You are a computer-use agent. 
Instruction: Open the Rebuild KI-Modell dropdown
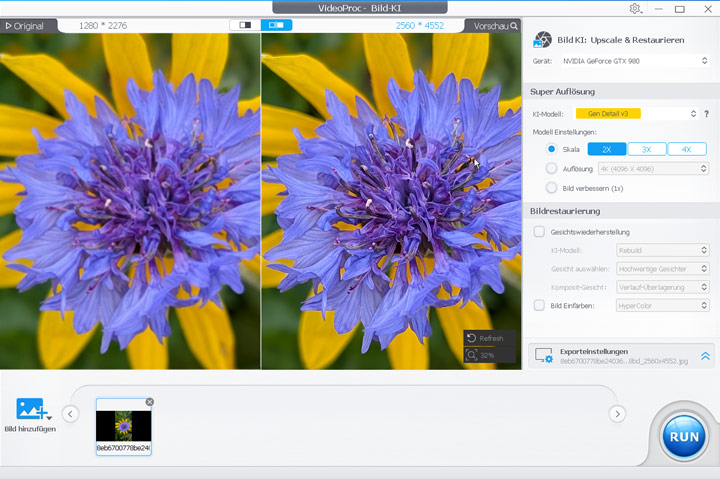[663, 250]
